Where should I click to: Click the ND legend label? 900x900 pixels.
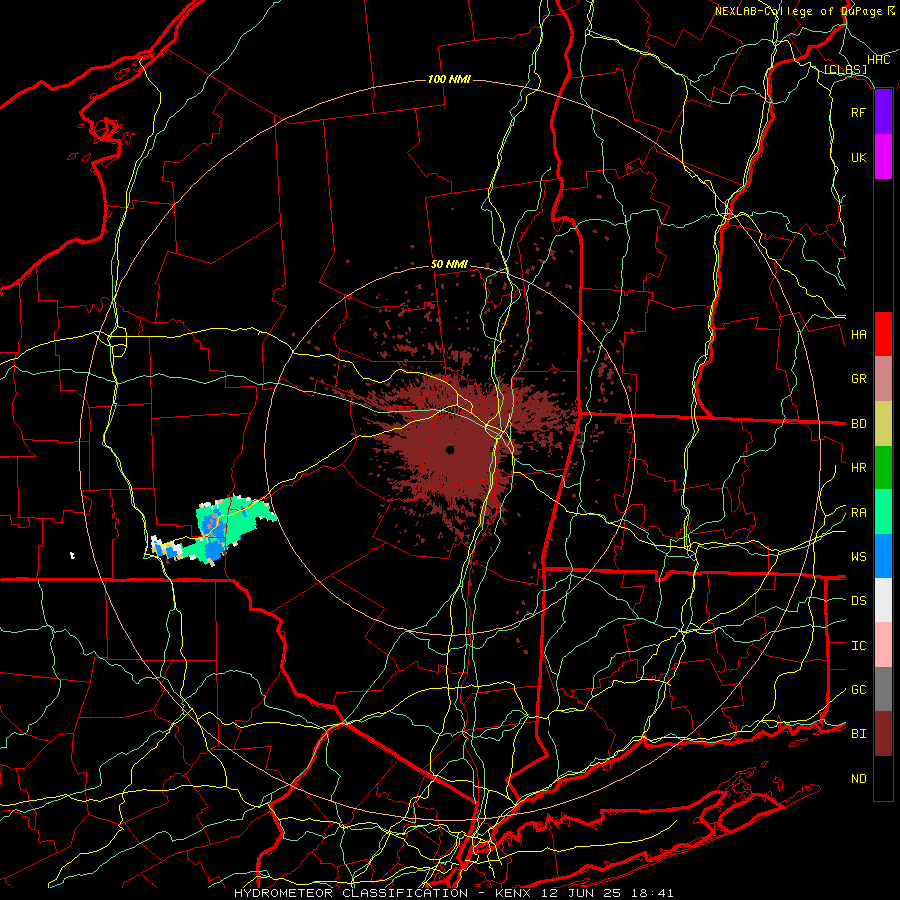pyautogui.click(x=858, y=779)
